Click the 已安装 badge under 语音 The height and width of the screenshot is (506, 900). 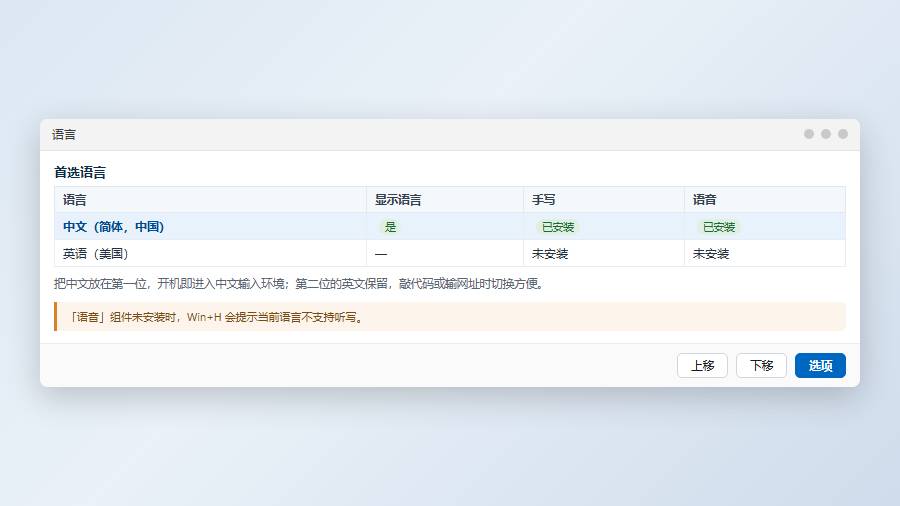click(x=719, y=227)
